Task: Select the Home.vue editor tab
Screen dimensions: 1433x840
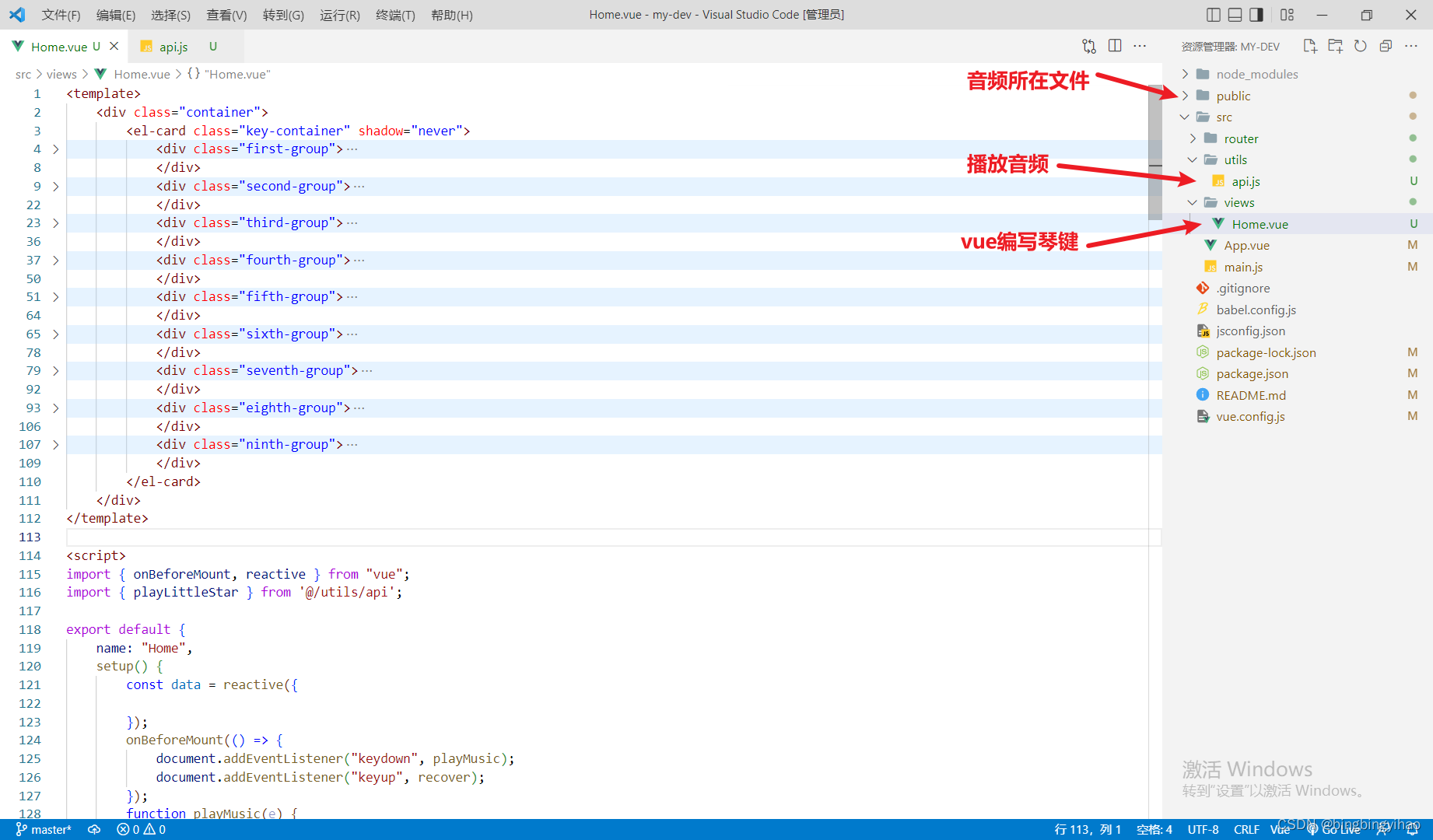Action: (x=59, y=47)
